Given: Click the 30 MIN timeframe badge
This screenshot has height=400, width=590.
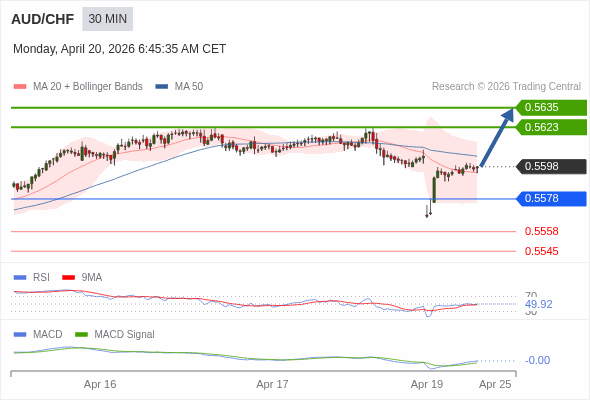Looking at the screenshot, I should (108, 19).
